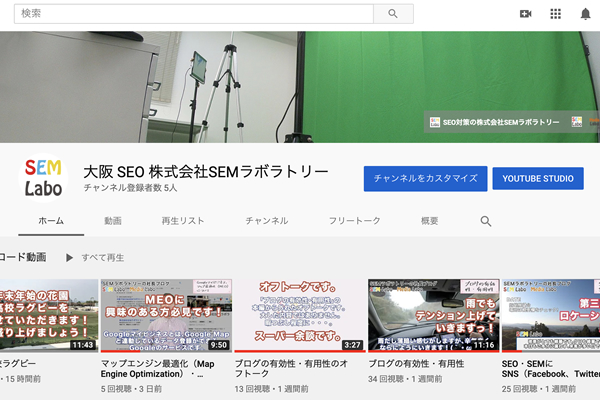Image resolution: width=600 pixels, height=400 pixels.
Task: Click the search magnifier button
Action: pos(393,14)
